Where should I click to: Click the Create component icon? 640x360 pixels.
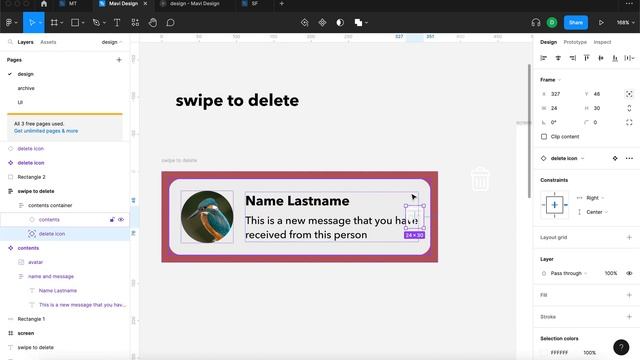pos(322,22)
